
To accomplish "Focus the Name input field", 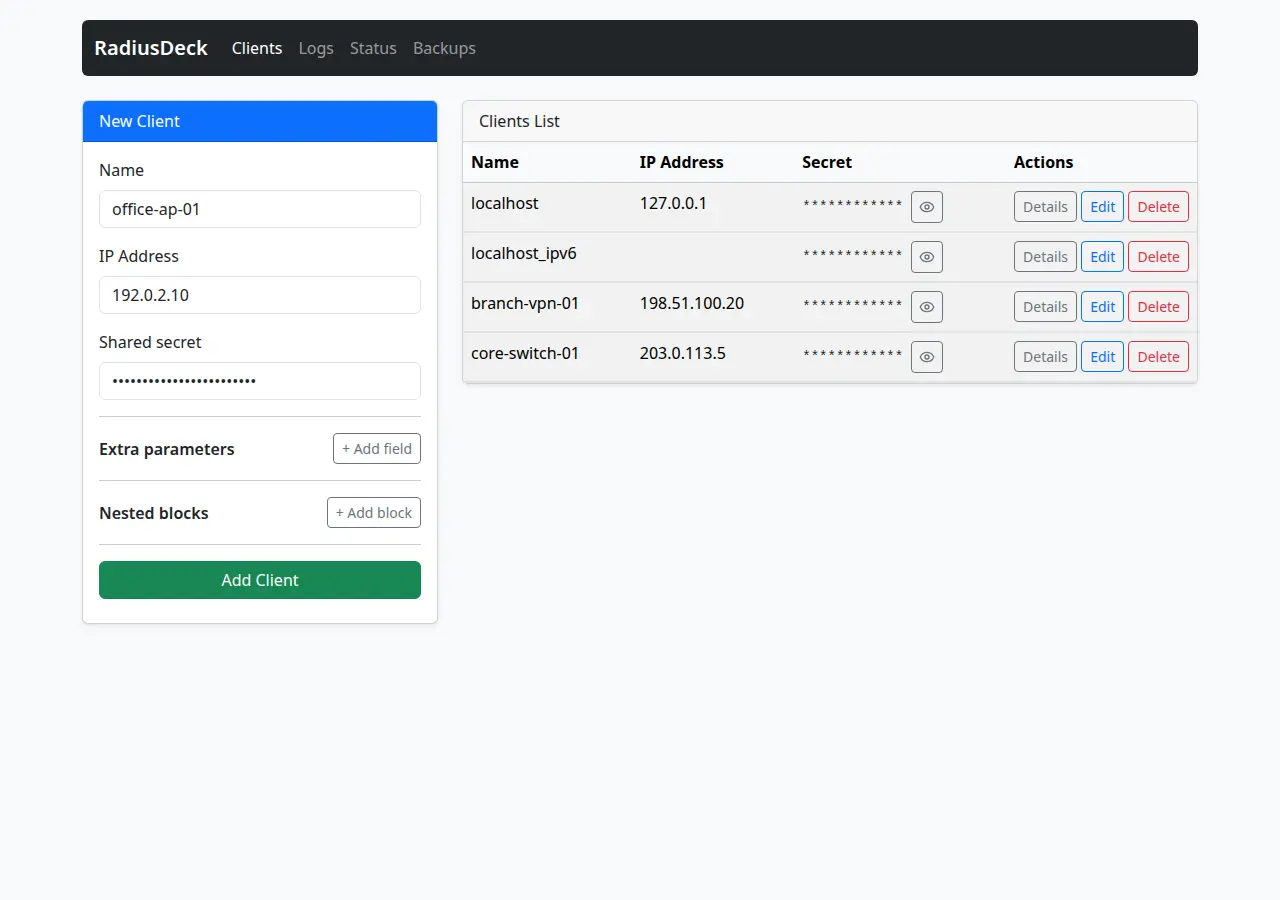I will click(x=260, y=209).
